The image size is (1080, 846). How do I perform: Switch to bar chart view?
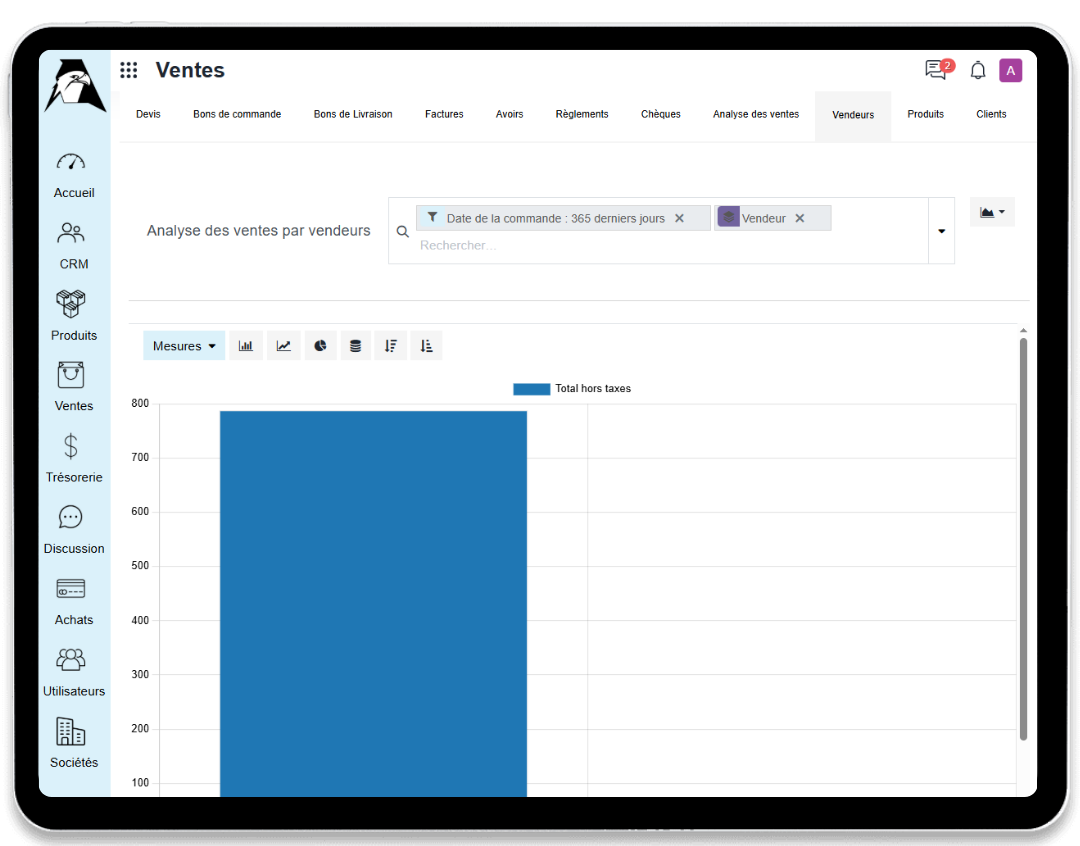pos(246,346)
